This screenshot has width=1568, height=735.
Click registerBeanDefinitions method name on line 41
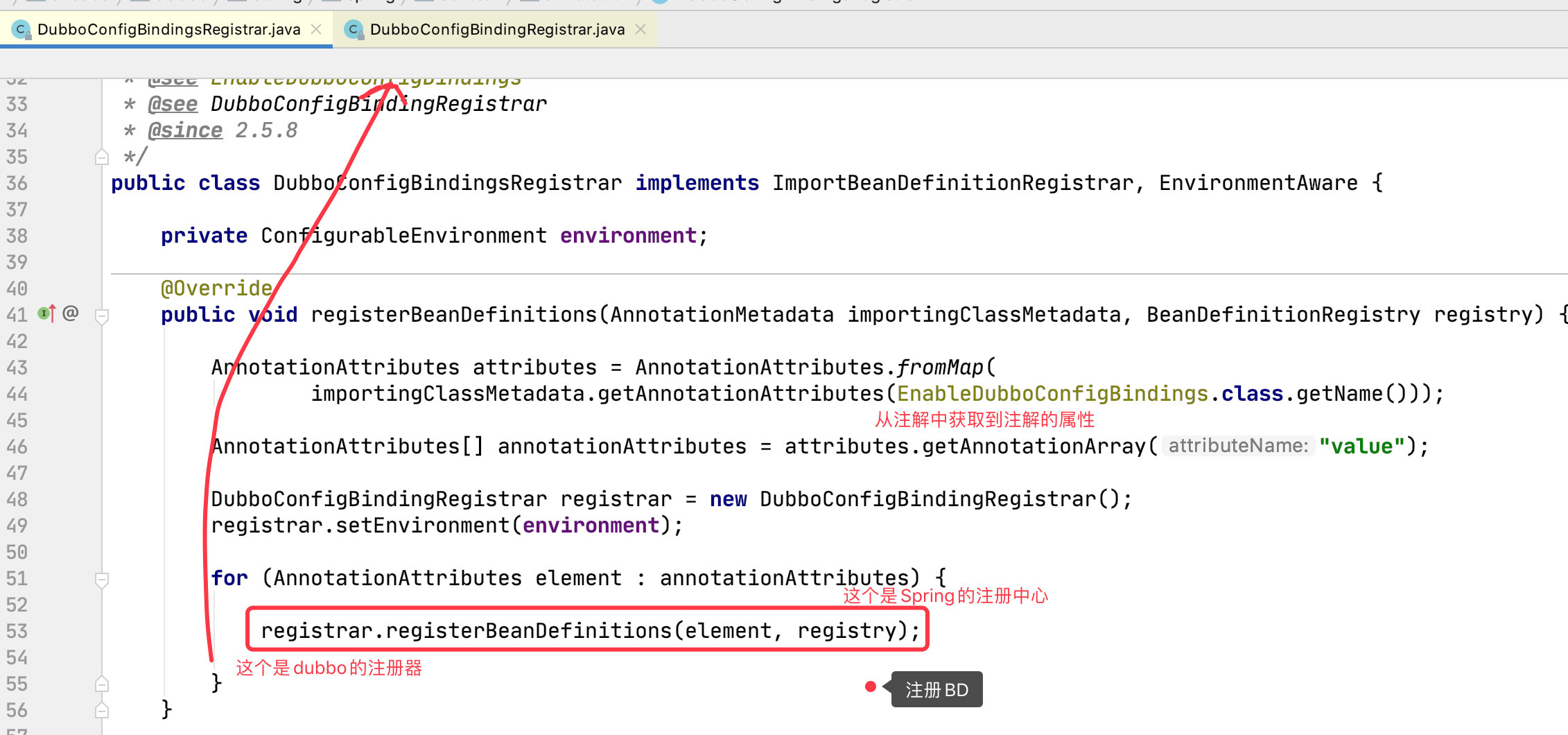pyautogui.click(x=453, y=315)
